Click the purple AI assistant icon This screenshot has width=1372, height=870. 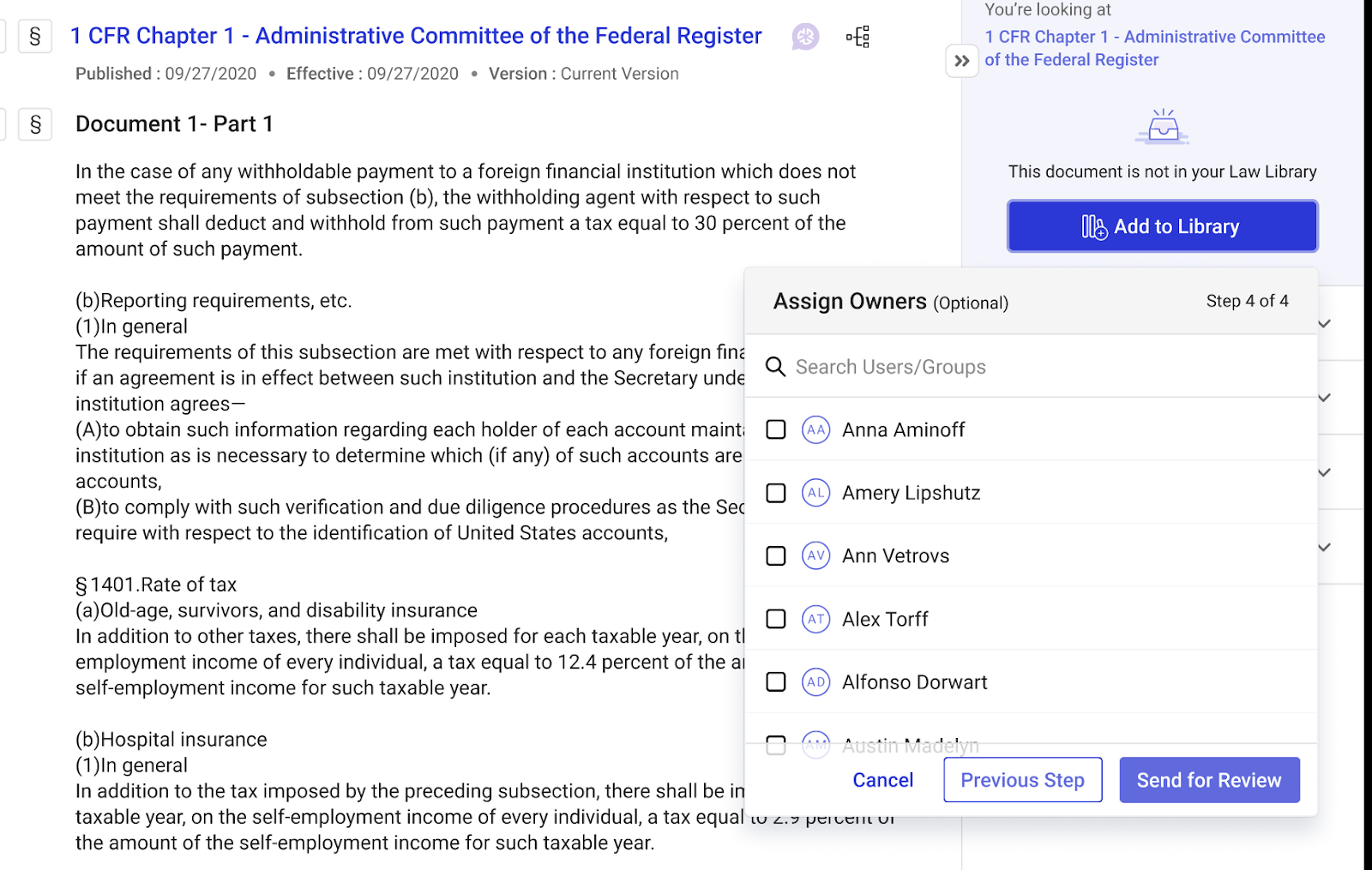(x=805, y=37)
